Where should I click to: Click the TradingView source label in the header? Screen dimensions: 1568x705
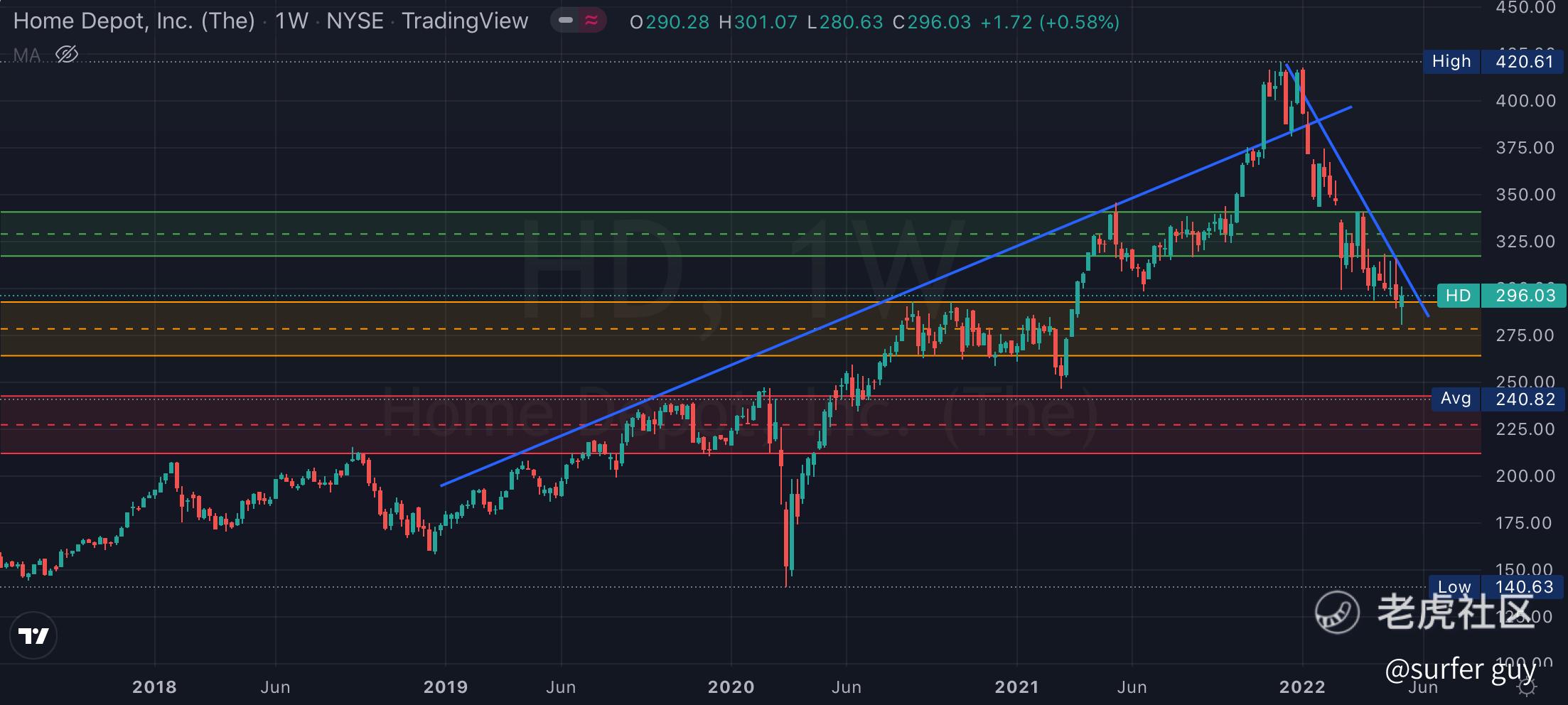(465, 21)
